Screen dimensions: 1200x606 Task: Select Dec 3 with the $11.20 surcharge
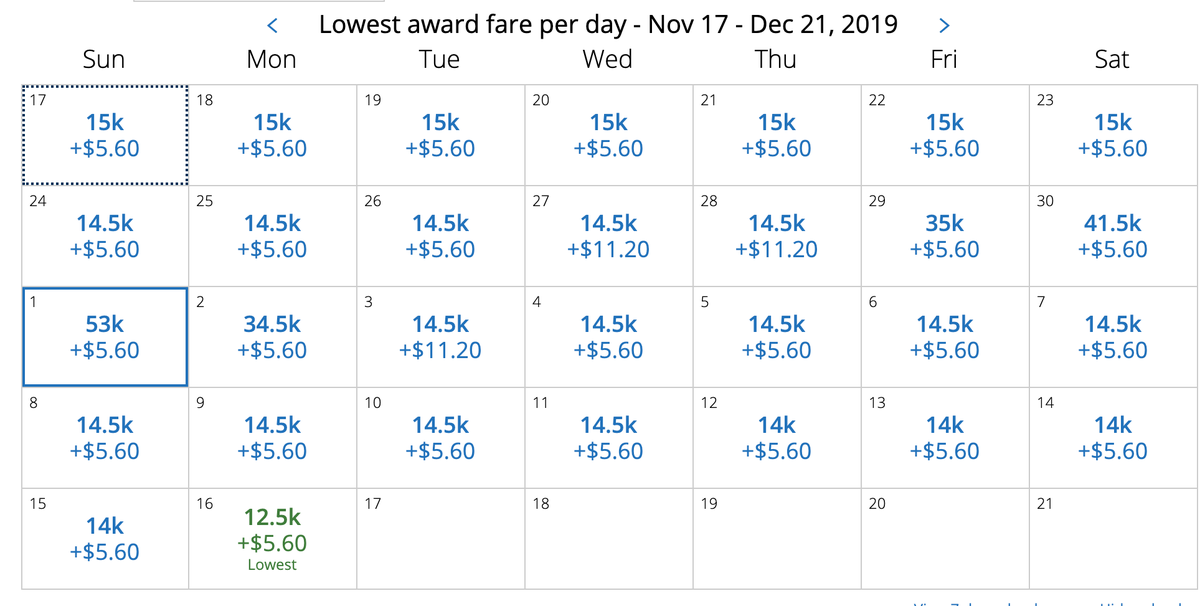coord(440,335)
